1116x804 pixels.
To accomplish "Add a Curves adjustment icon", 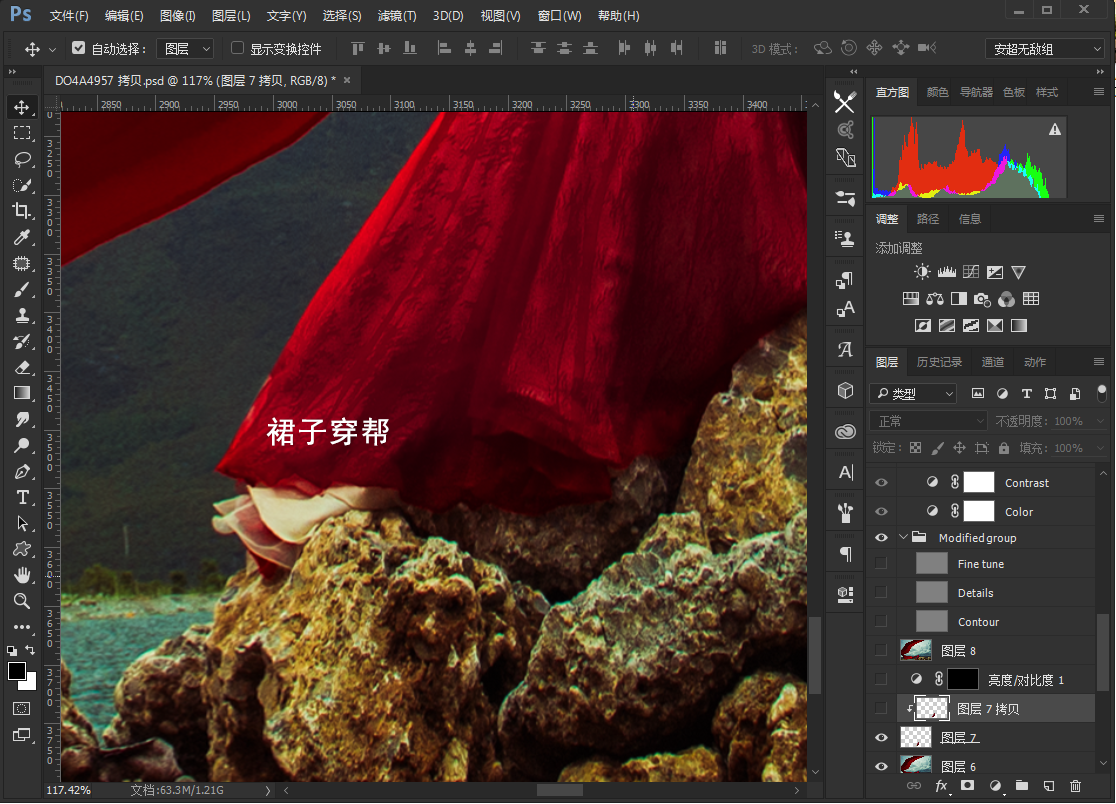I will [971, 272].
